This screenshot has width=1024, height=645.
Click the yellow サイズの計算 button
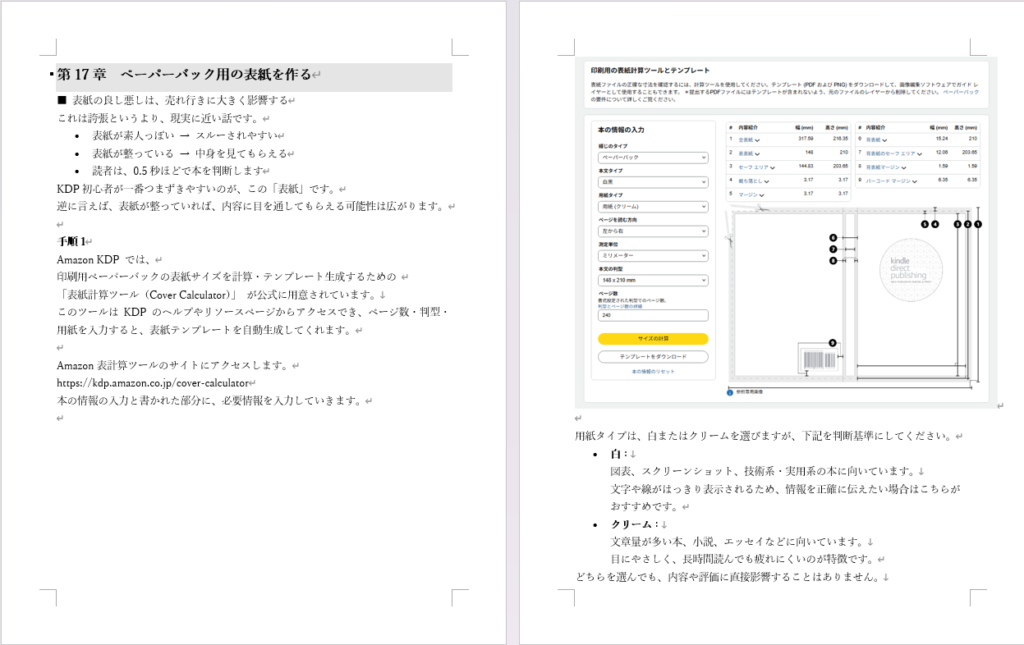click(652, 339)
